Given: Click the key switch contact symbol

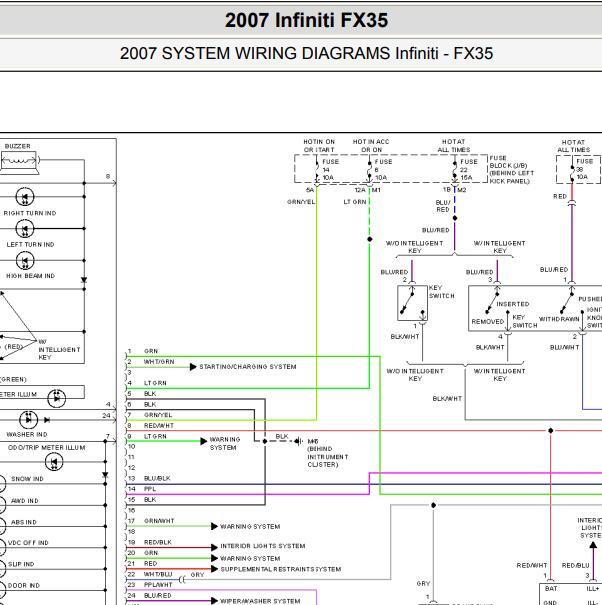Looking at the screenshot, I should tap(412, 303).
